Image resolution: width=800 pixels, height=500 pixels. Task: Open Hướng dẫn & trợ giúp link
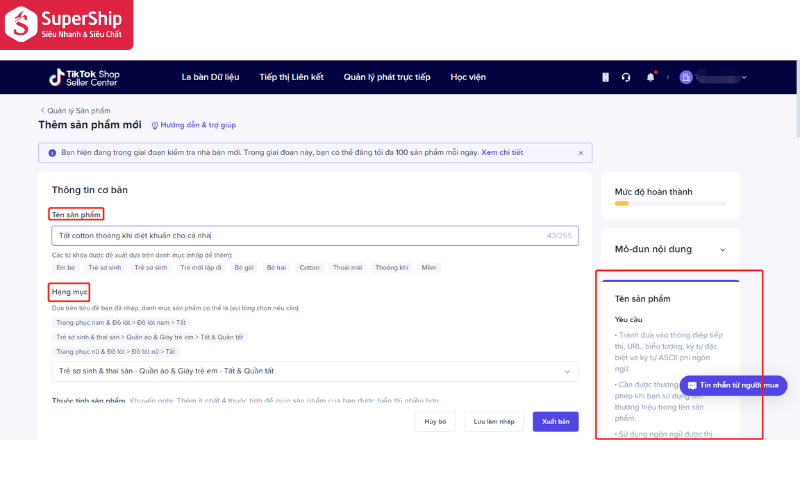click(x=194, y=125)
